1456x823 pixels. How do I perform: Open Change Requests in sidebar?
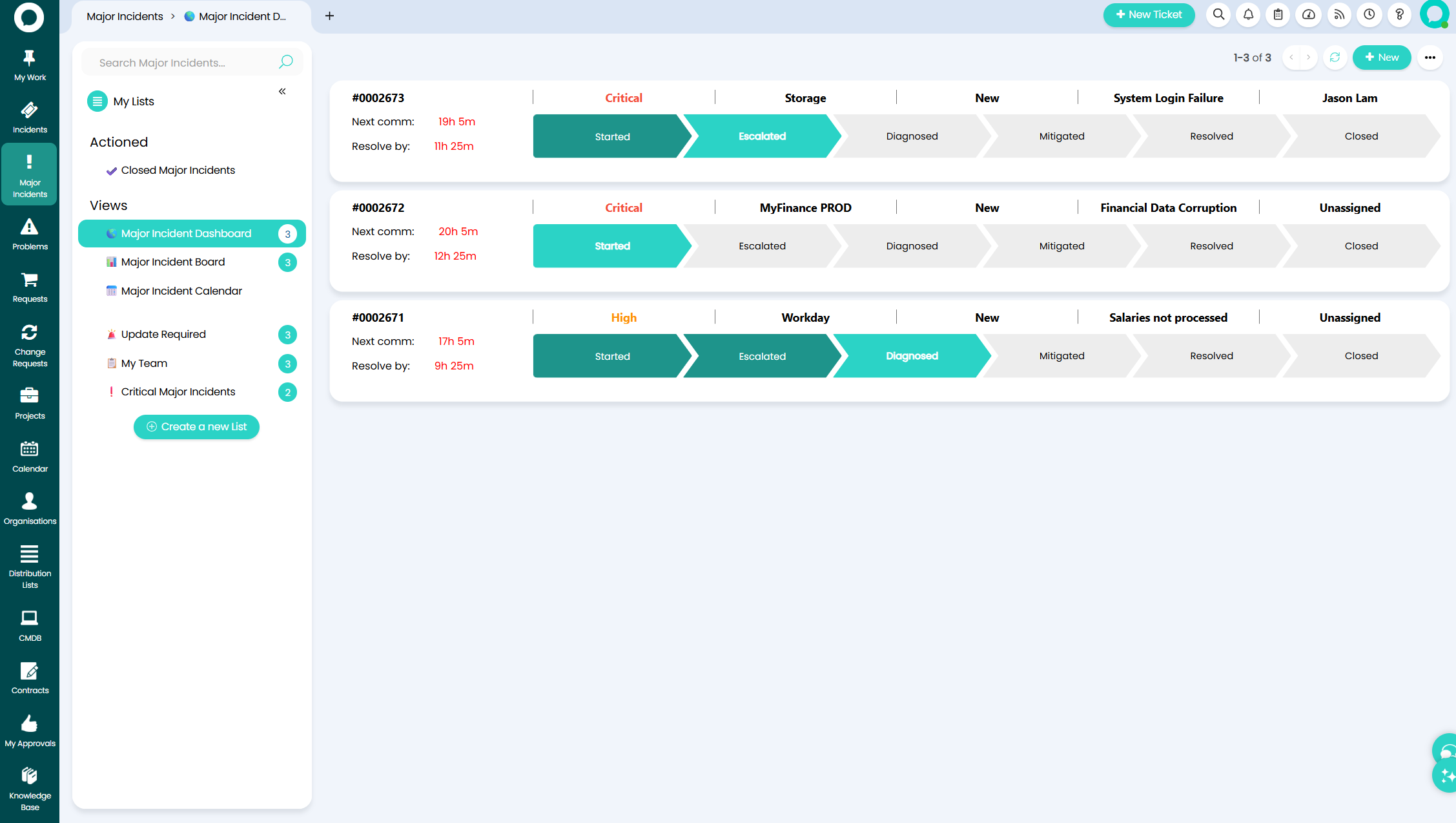click(30, 345)
